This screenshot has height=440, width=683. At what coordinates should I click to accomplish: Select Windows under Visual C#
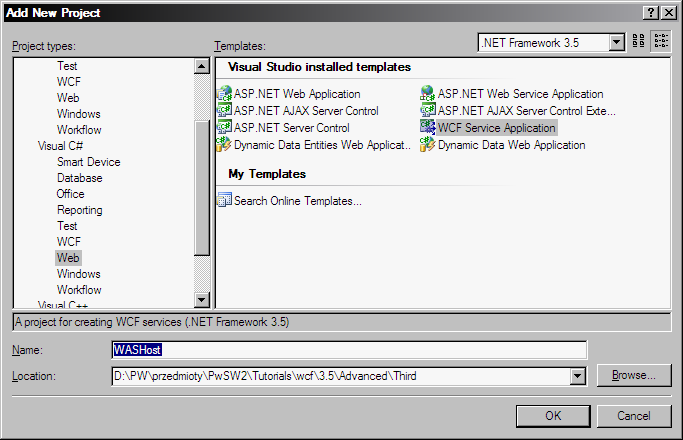click(79, 274)
